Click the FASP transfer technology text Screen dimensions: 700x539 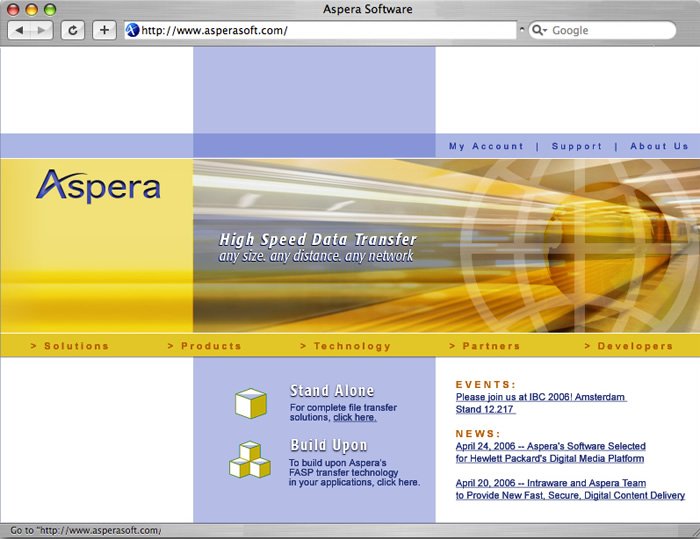pyautogui.click(x=343, y=472)
